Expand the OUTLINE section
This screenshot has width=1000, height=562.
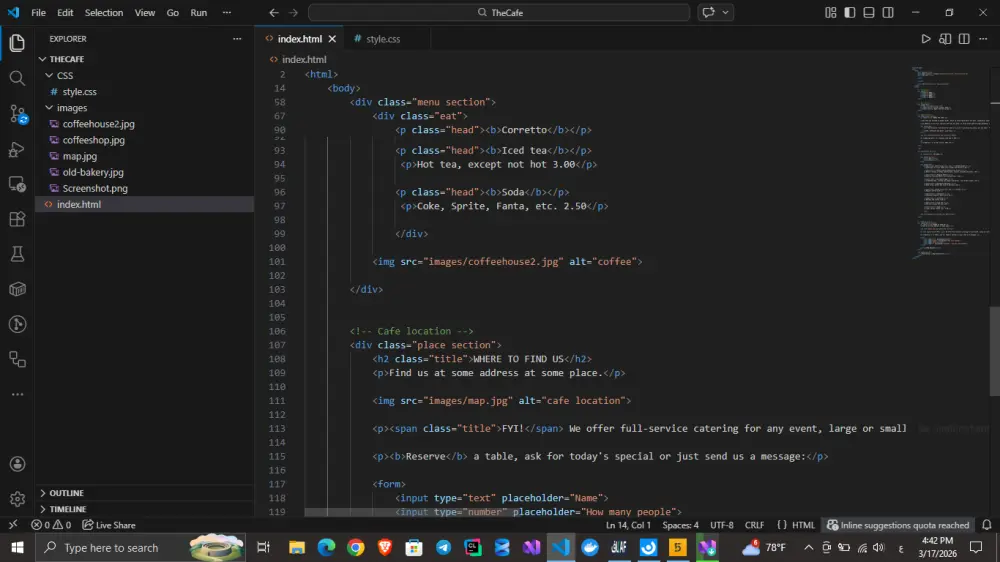(66, 492)
